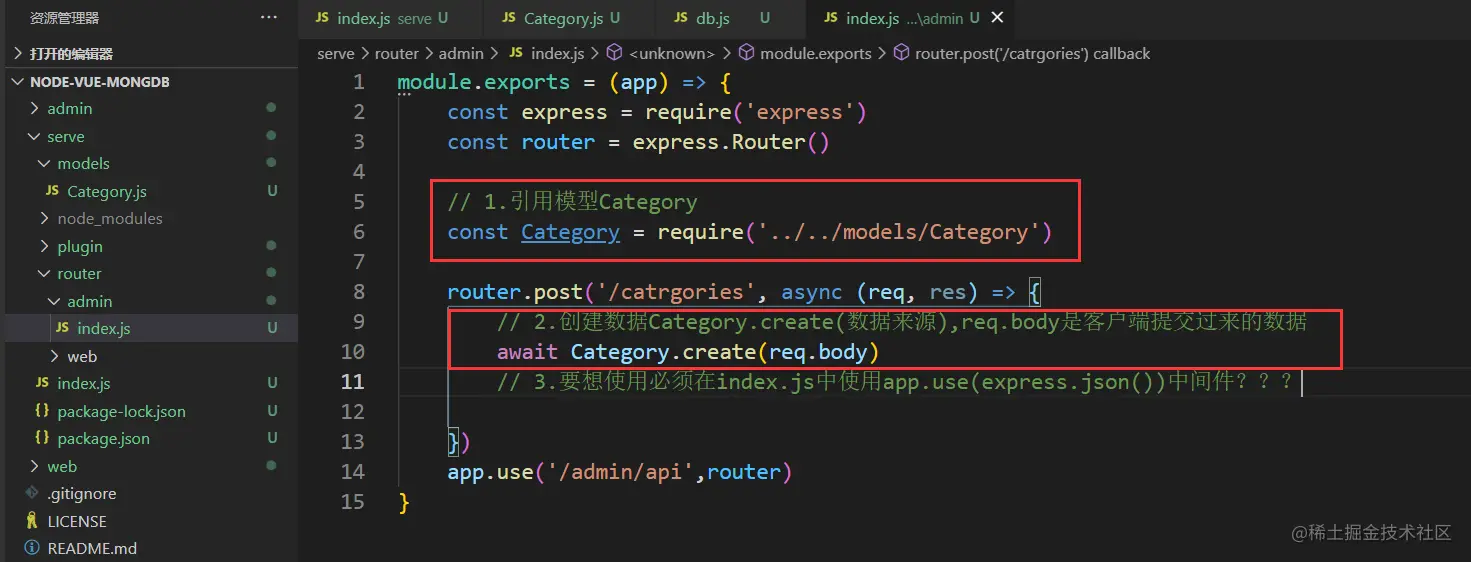Click line number 8 in the gutter
The image size is (1471, 562).
pos(359,292)
